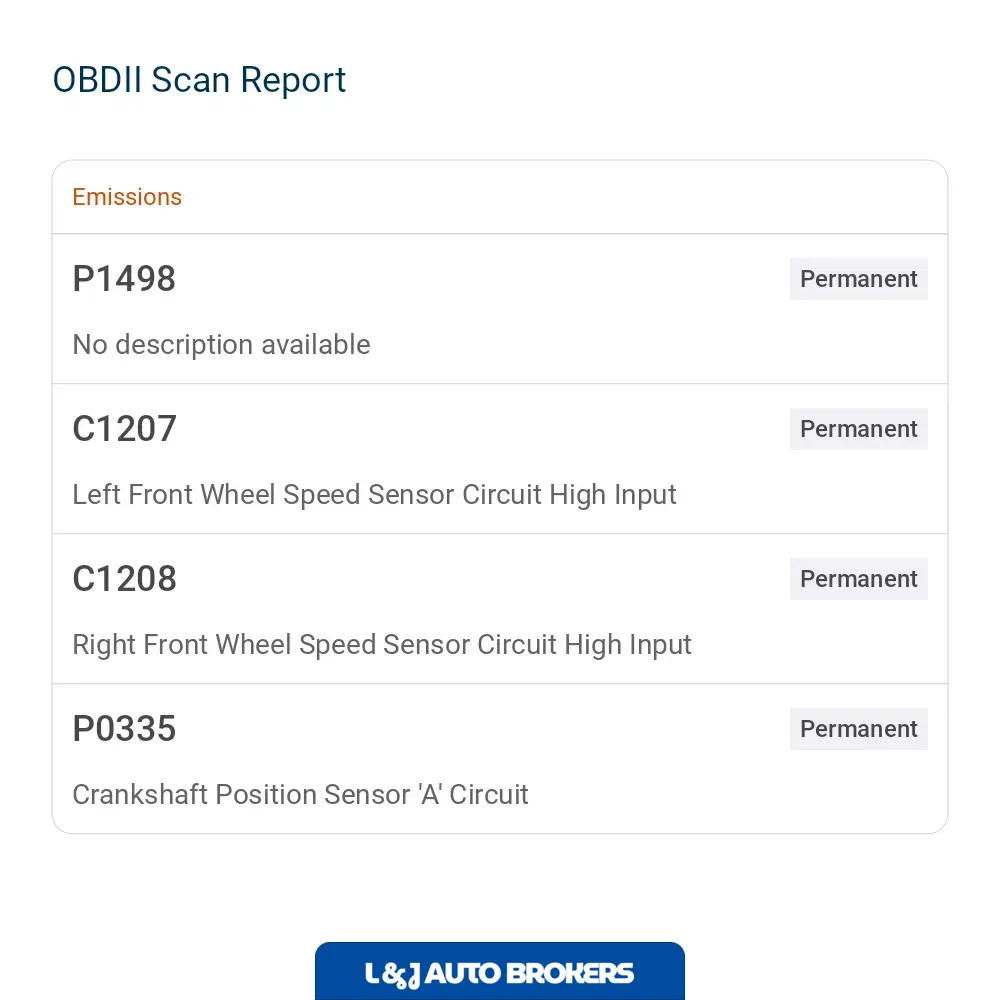The height and width of the screenshot is (1000, 1000).
Task: Click the Permanent badge for C1207
Action: click(x=858, y=429)
